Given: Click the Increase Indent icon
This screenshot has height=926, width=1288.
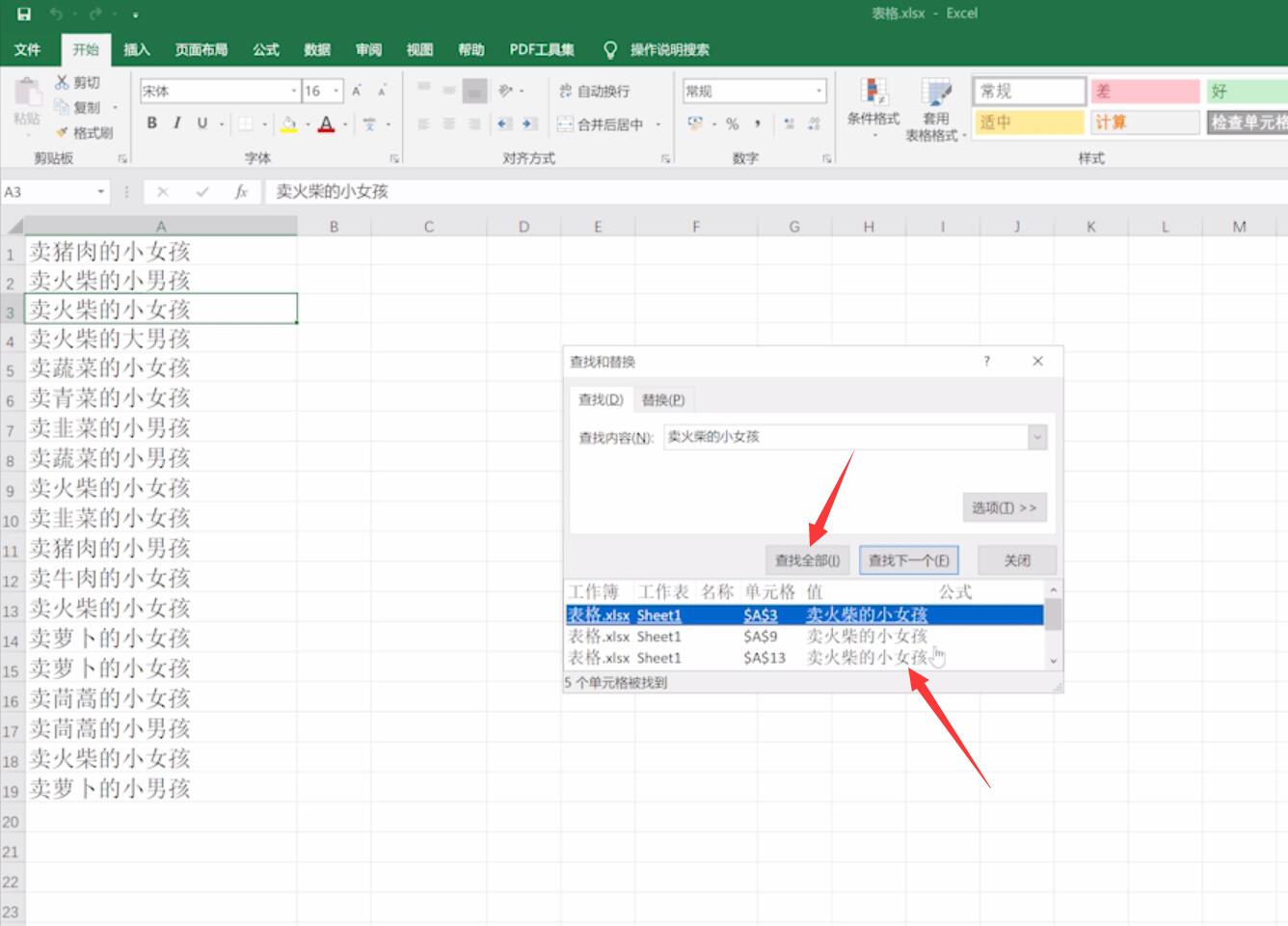Looking at the screenshot, I should tap(529, 124).
